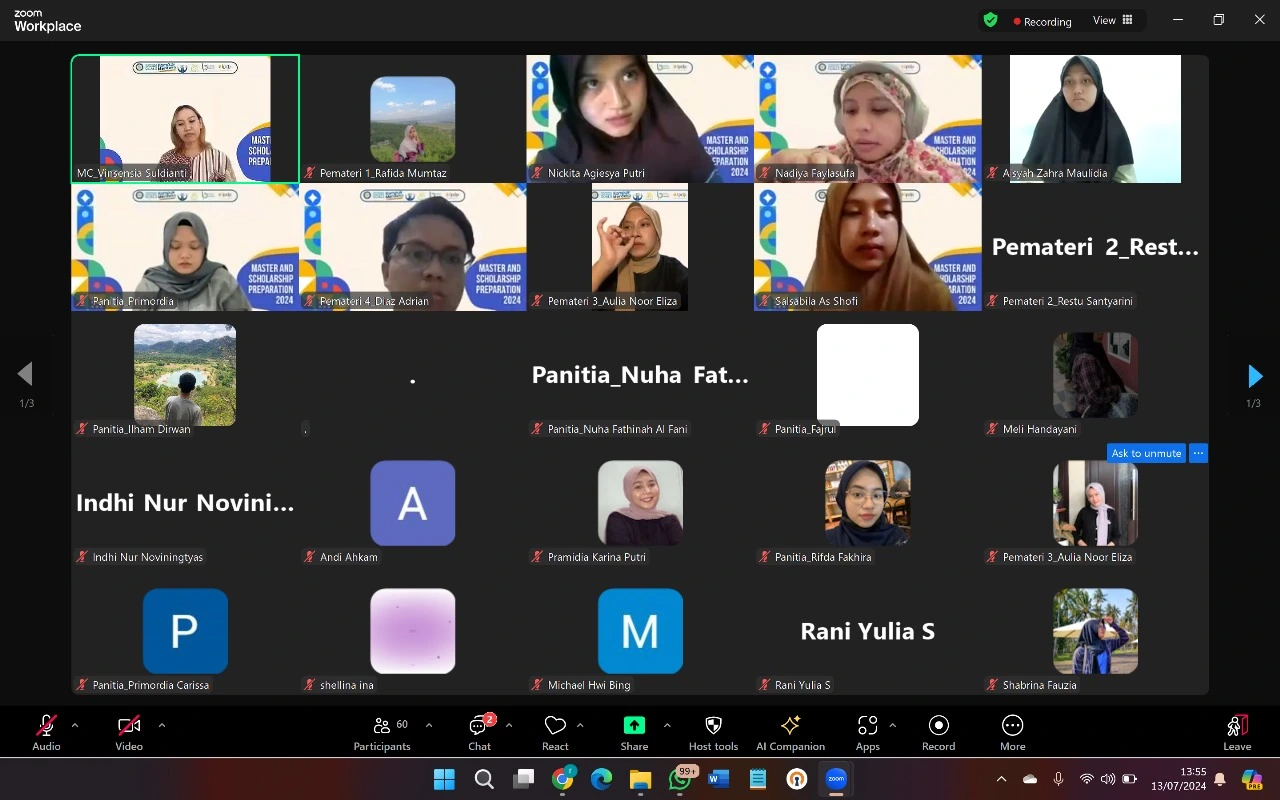Expand the React options caret
Screen dimensions: 1280x800
pyautogui.click(x=580, y=725)
